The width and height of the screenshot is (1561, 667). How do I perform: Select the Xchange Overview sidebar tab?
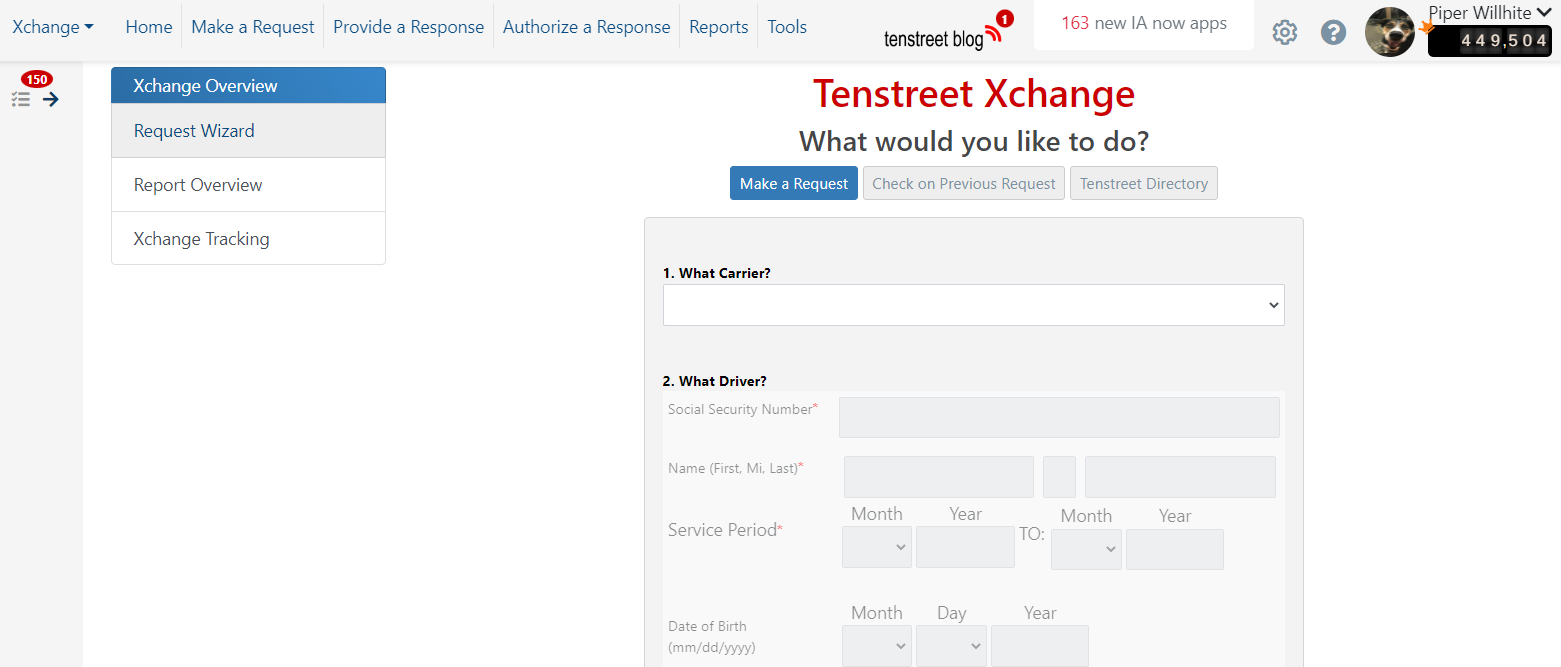(x=248, y=86)
